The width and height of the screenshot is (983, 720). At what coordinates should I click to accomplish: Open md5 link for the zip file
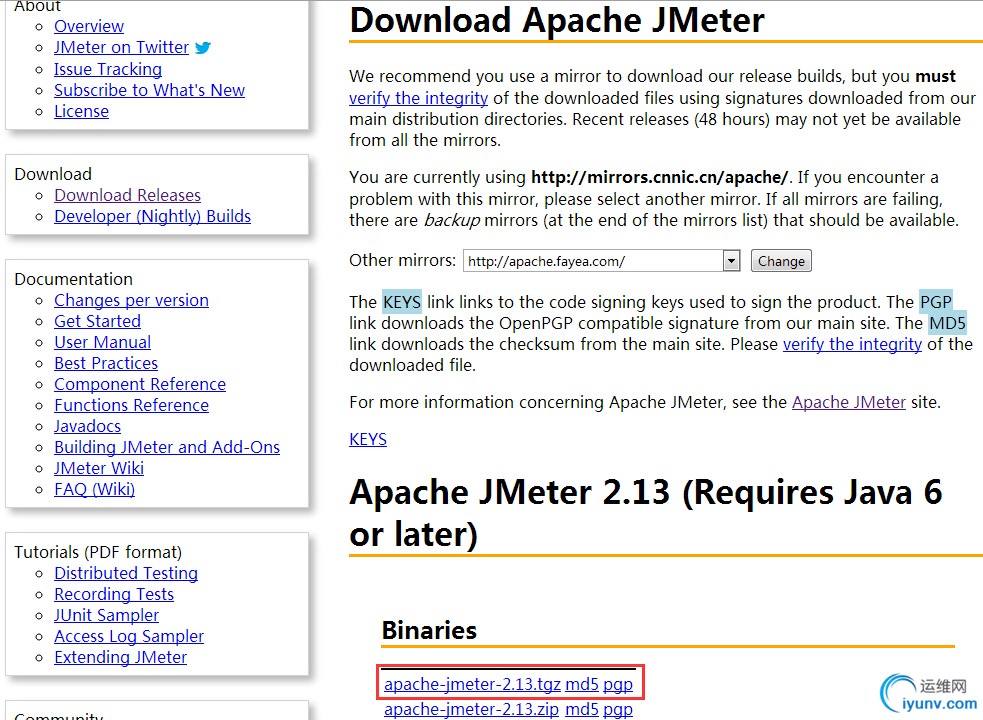582,709
